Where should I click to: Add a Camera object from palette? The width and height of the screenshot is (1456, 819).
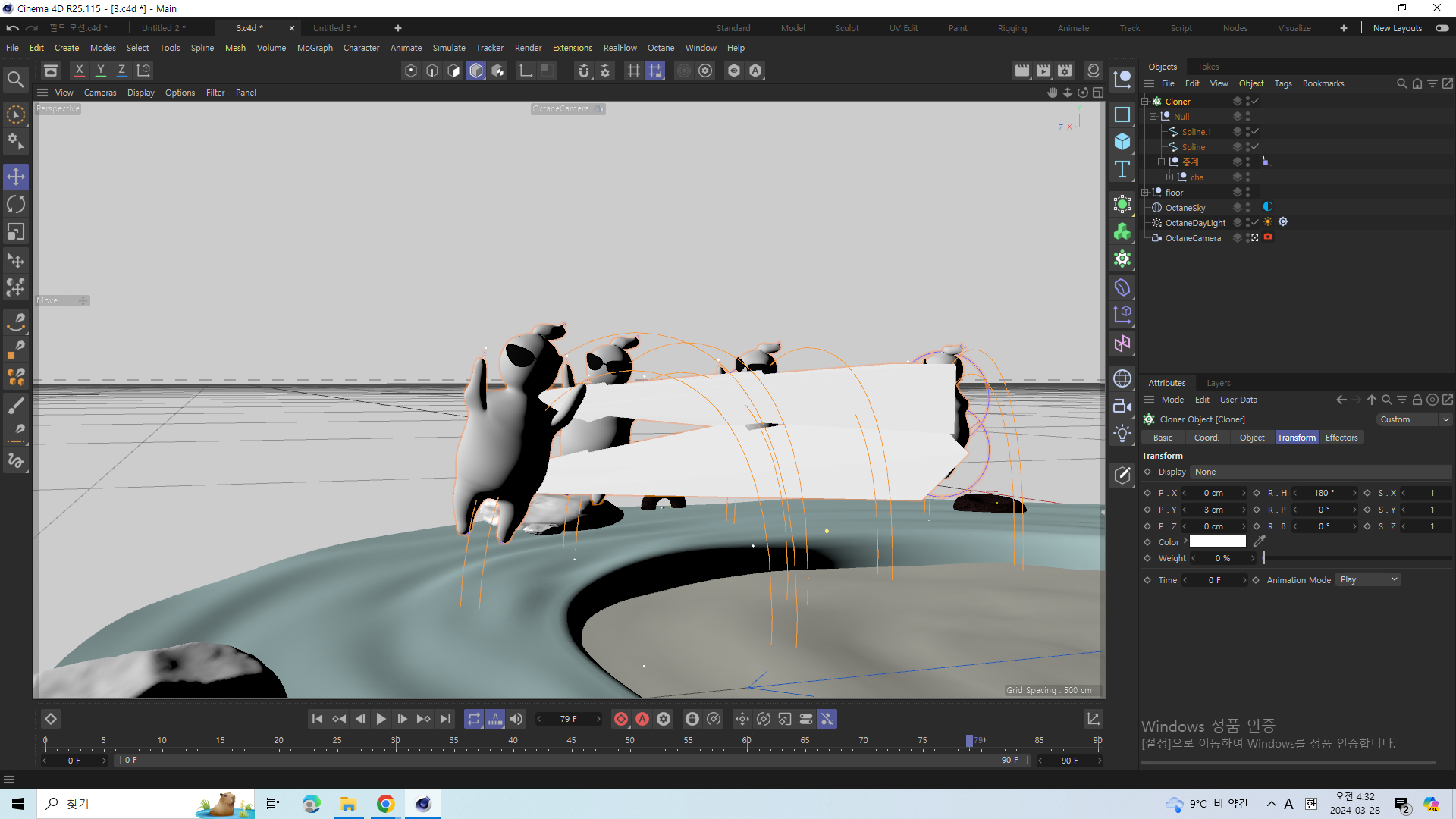point(1122,406)
